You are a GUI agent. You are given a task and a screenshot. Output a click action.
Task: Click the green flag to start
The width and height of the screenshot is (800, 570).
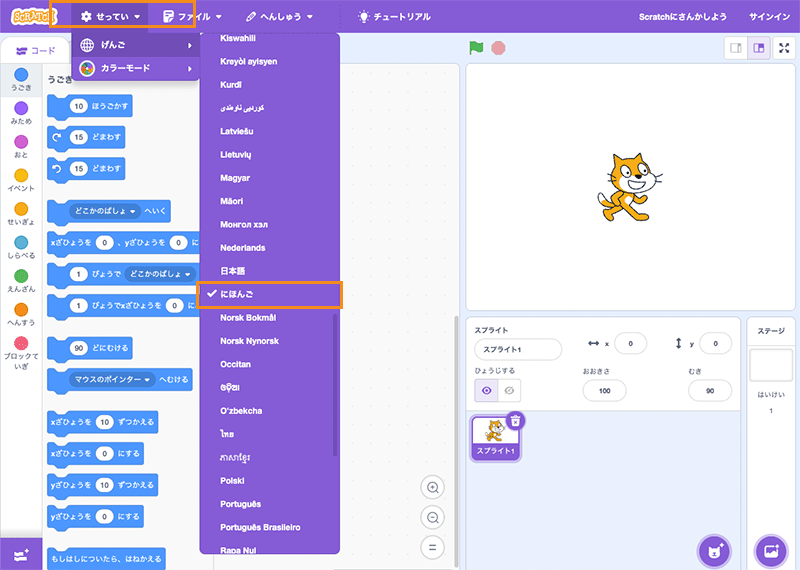tap(476, 48)
